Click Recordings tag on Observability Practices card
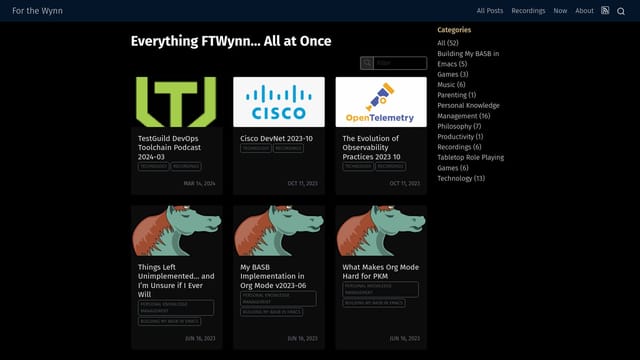 390,166
